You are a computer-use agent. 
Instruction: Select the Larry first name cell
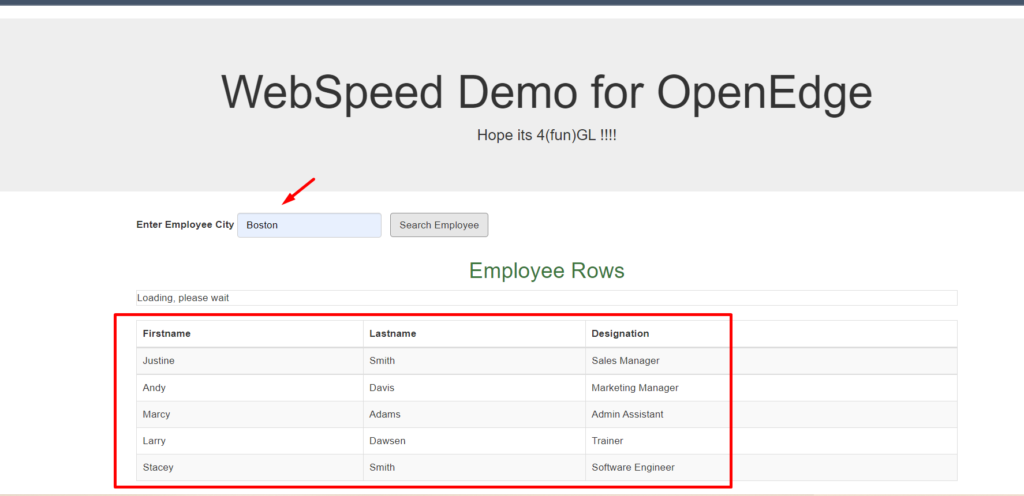(155, 441)
